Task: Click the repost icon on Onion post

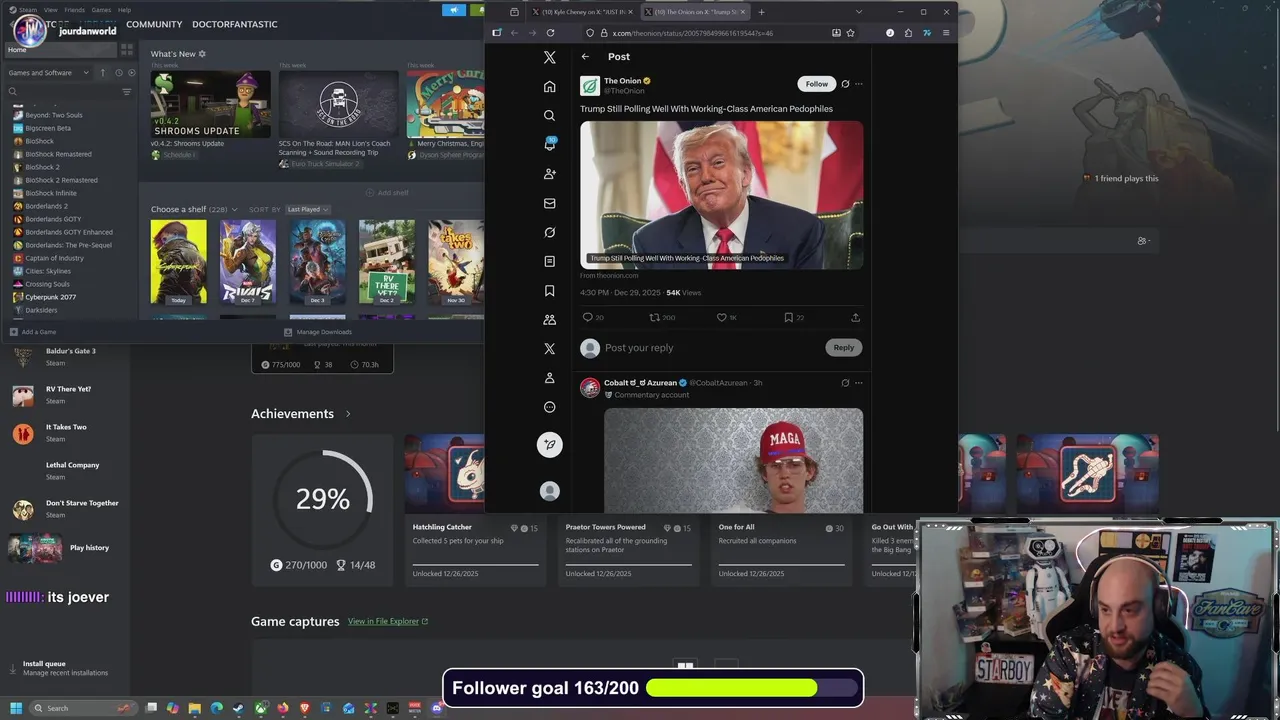Action: (654, 317)
